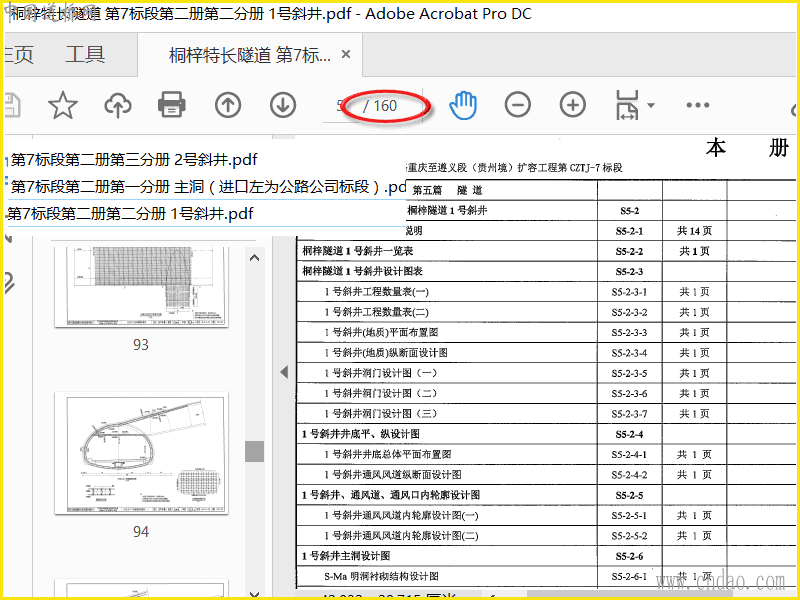
Task: Collapse the left navigation pane arrow
Action: coord(284,372)
